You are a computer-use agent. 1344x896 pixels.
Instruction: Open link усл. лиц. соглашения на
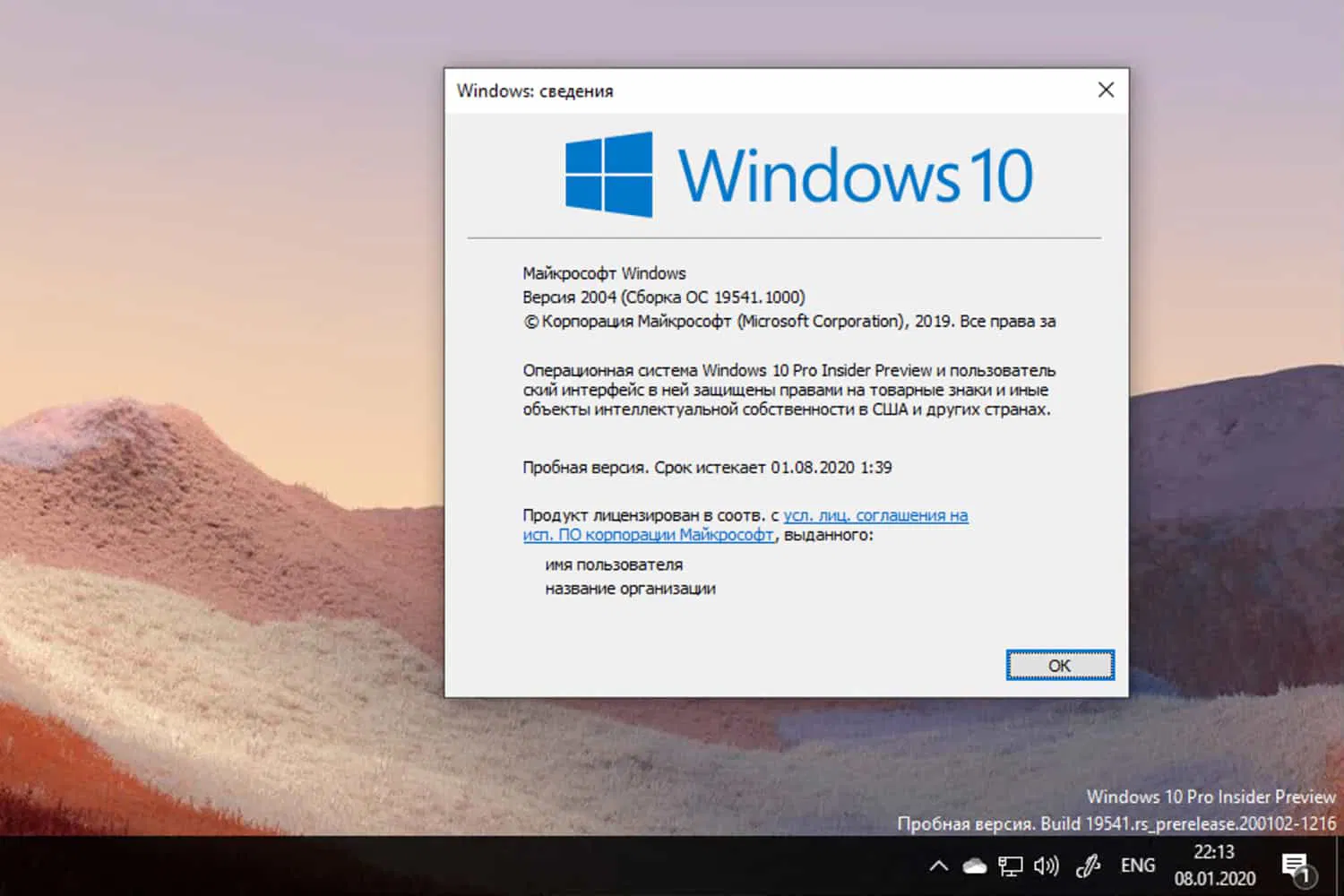(874, 515)
